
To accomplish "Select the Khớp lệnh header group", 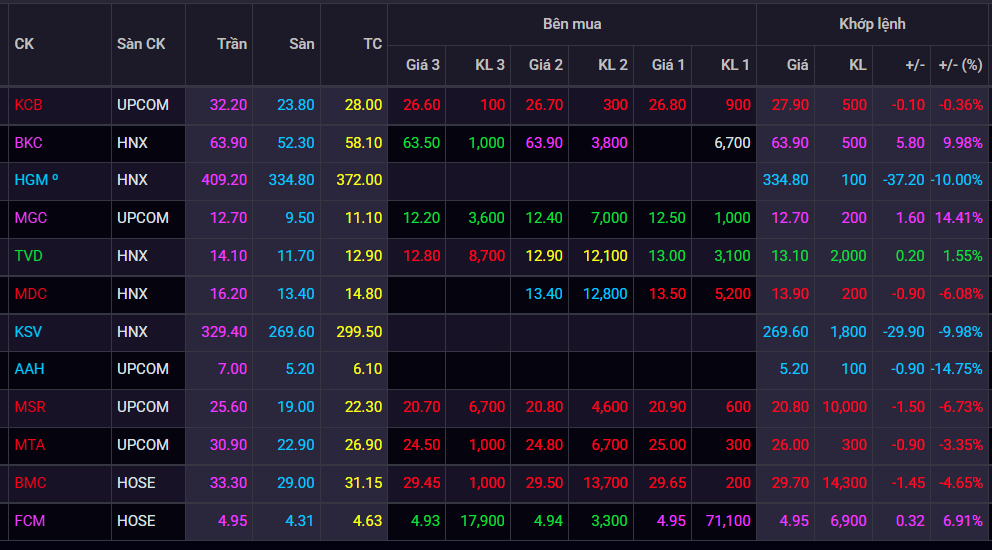I will click(x=872, y=24).
